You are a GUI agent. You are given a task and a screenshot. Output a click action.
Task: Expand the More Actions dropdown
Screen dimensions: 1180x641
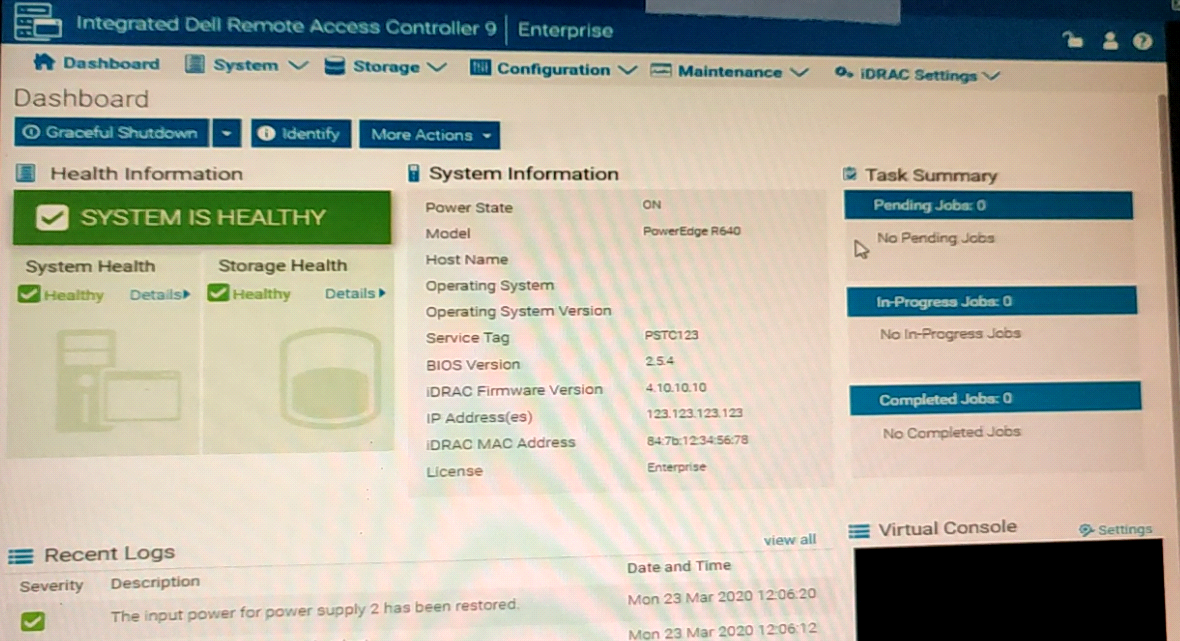coord(432,135)
